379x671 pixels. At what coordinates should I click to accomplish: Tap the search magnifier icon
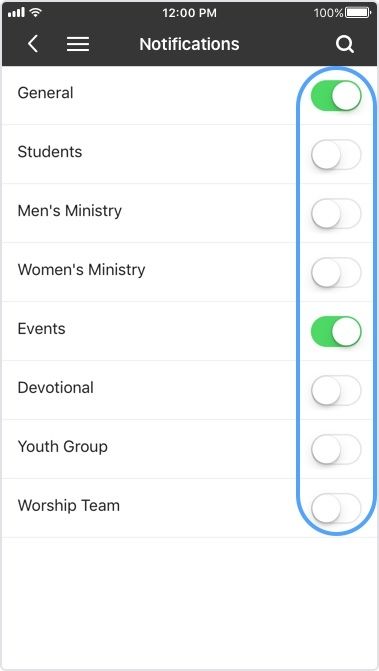coord(345,44)
